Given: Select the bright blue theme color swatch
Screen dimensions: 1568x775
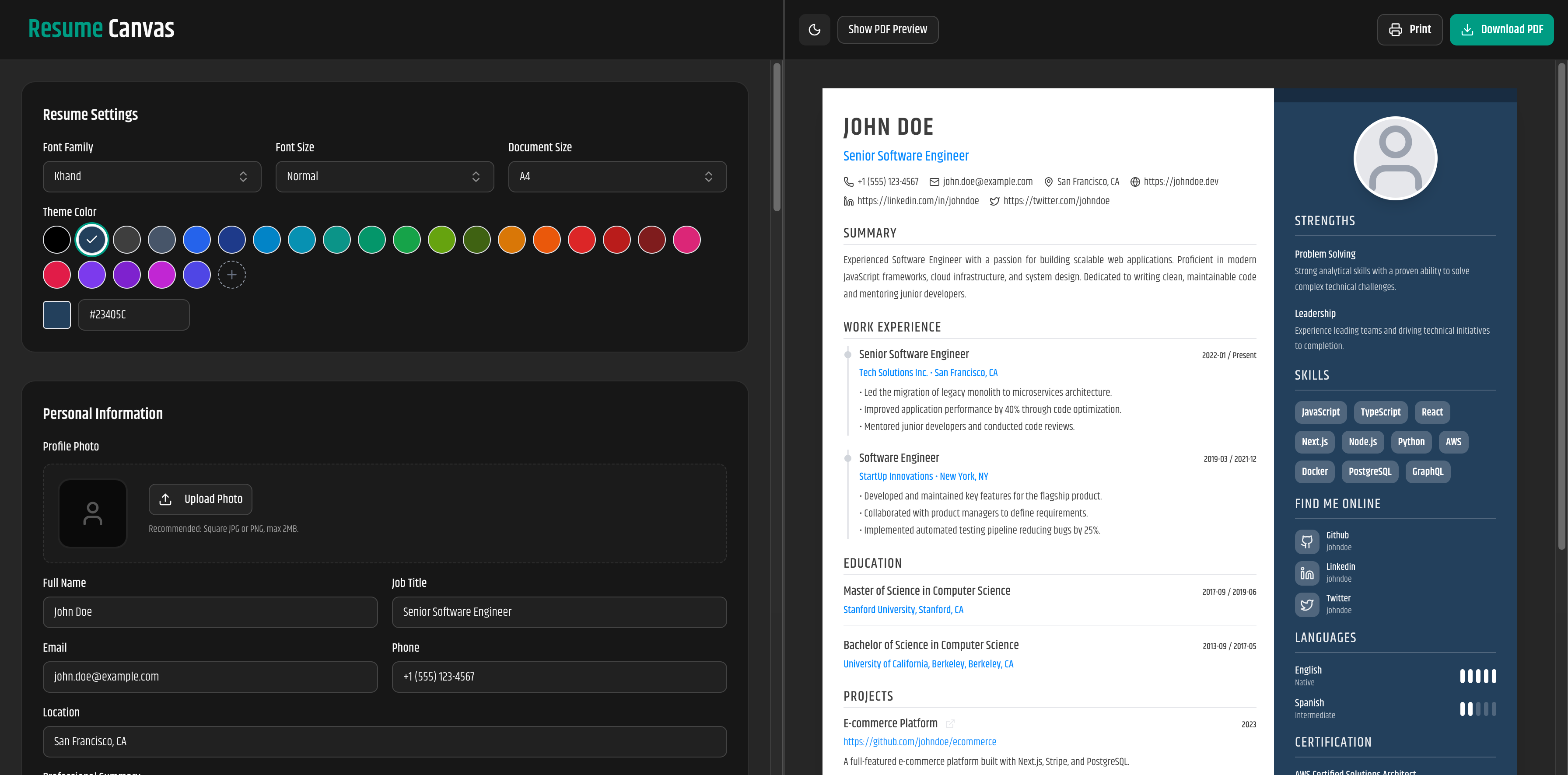Looking at the screenshot, I should coord(196,240).
